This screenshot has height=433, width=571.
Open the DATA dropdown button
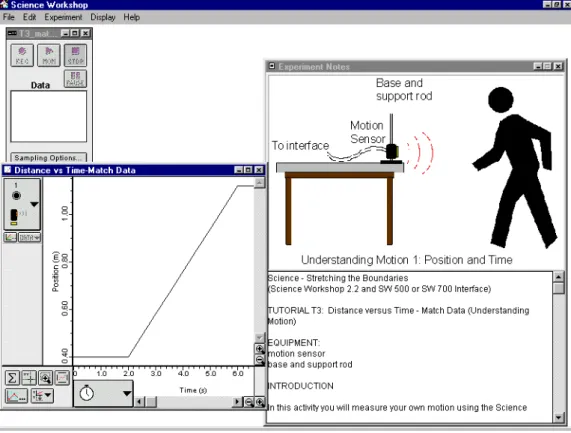pyautogui.click(x=29, y=237)
